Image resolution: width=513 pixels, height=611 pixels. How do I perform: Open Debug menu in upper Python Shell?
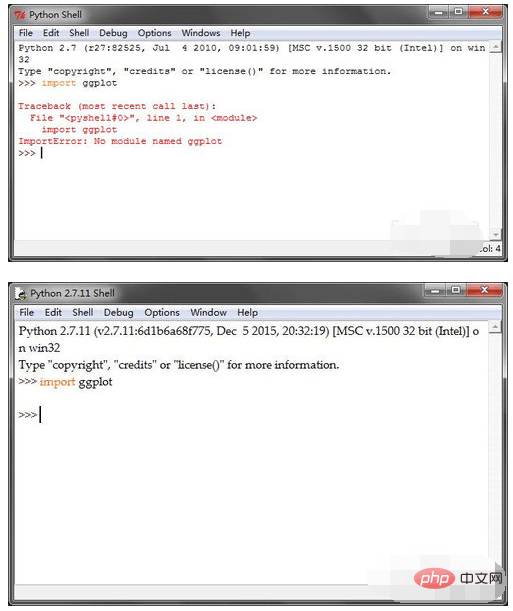113,33
